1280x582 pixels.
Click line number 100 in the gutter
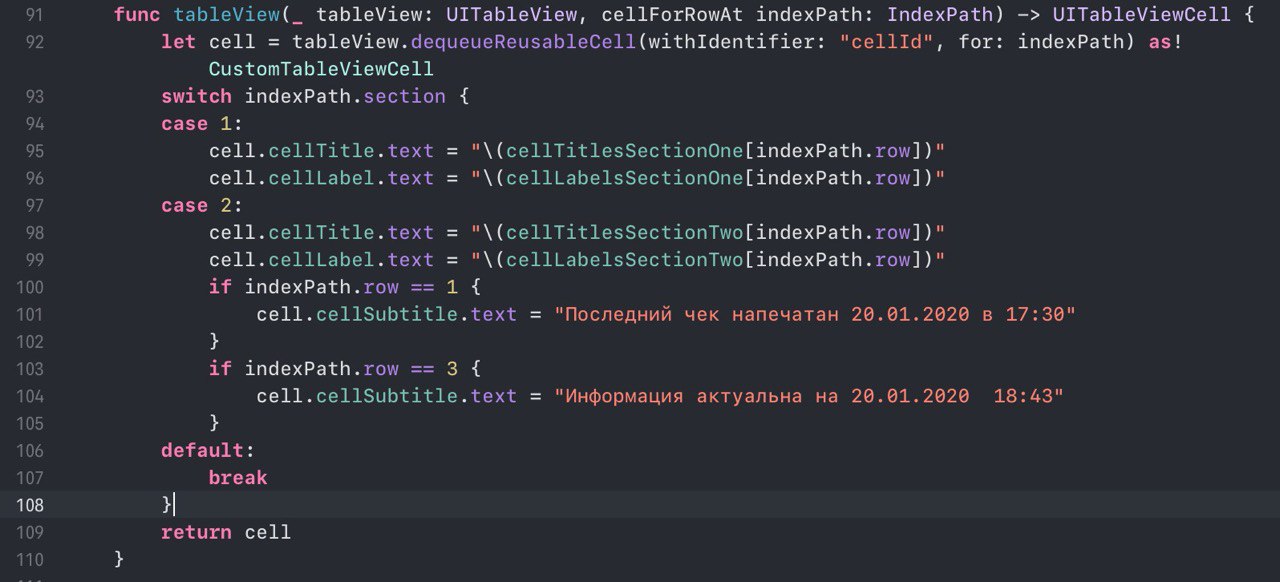coord(29,287)
